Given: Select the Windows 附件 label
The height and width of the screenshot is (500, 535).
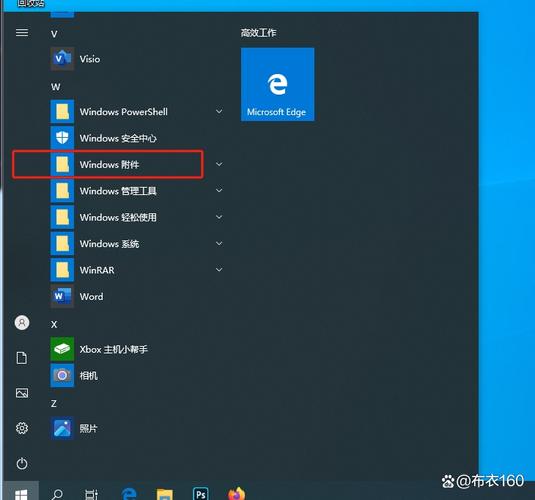Looking at the screenshot, I should [x=109, y=165].
